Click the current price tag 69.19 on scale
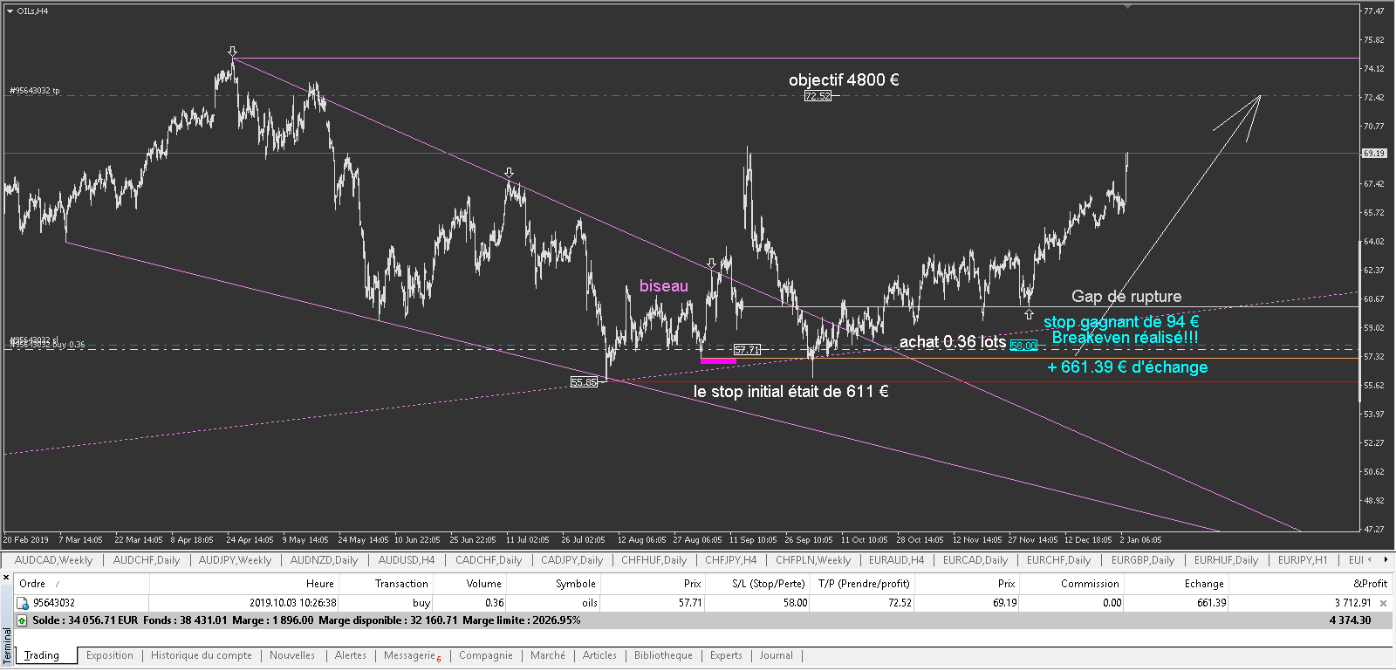Screen dimensions: 1396x670 point(1373,153)
